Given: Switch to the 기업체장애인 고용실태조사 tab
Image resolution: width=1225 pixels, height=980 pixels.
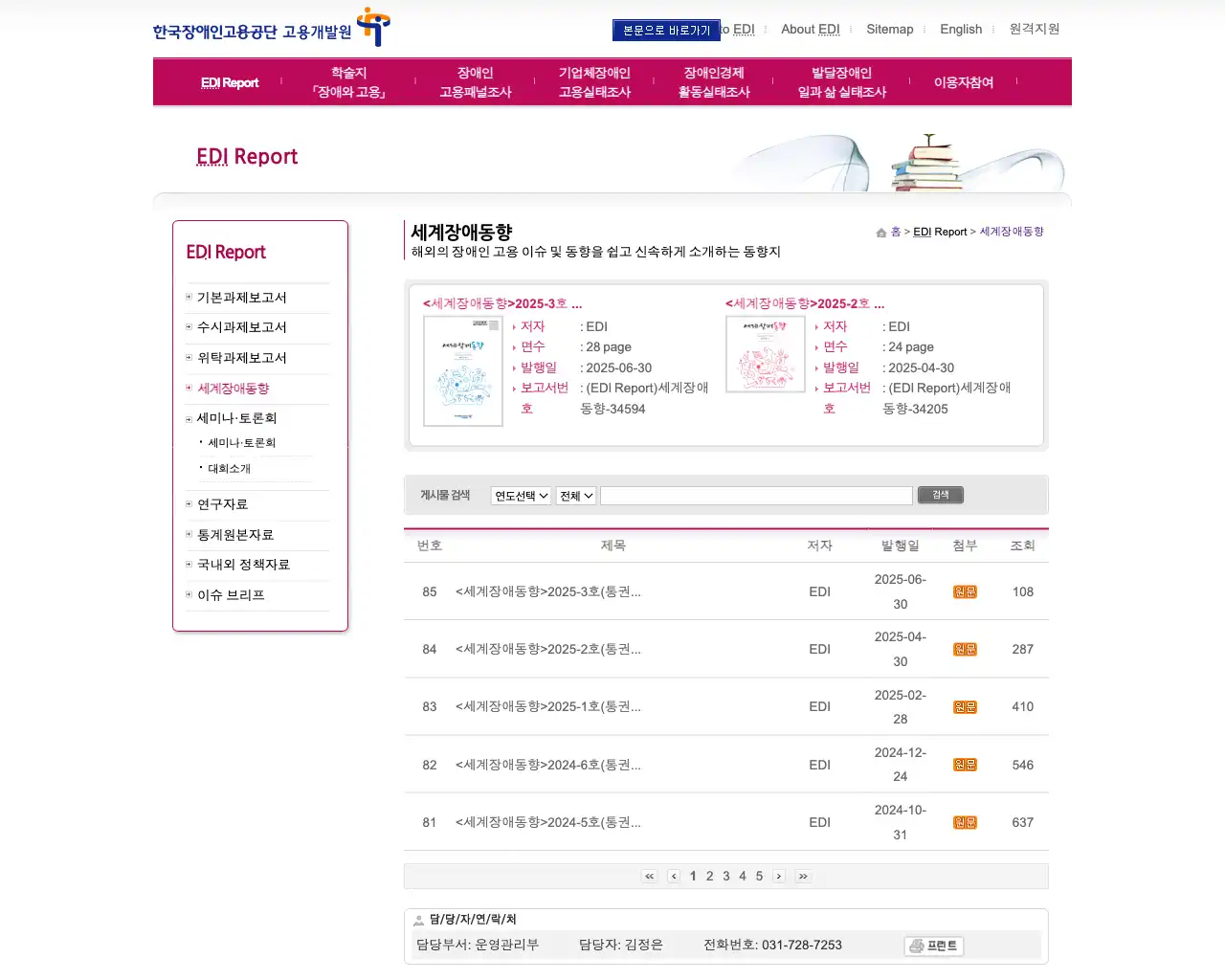Looking at the screenshot, I should click(x=593, y=81).
